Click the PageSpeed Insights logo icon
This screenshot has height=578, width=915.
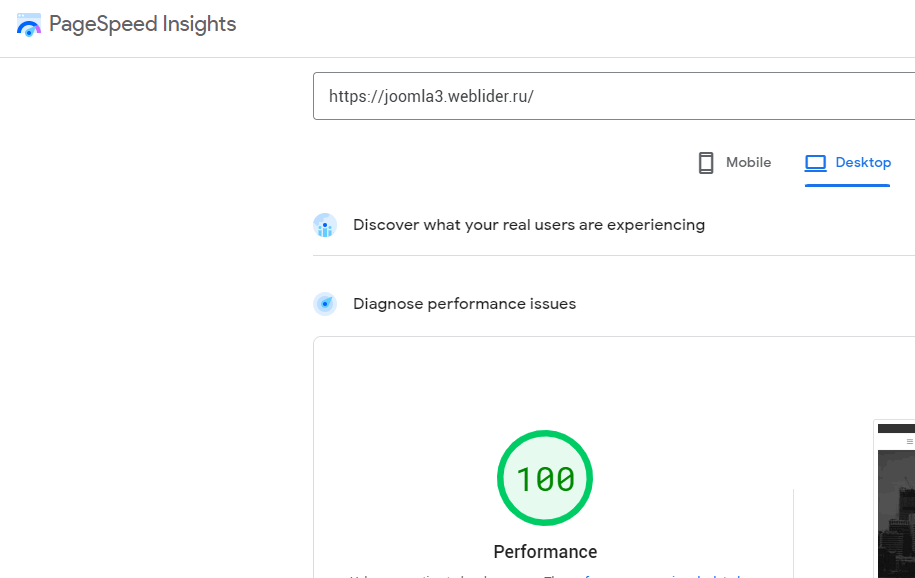coord(29,25)
